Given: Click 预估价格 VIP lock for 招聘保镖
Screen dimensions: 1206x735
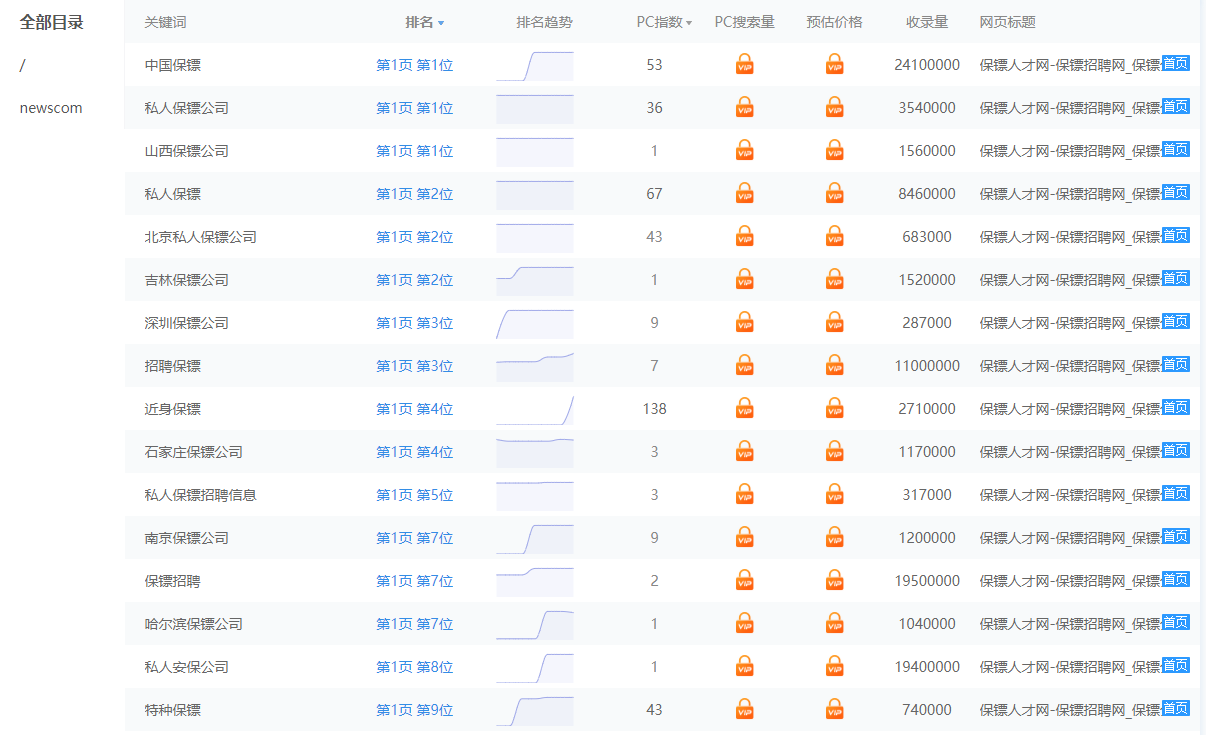Looking at the screenshot, I should 835,366.
